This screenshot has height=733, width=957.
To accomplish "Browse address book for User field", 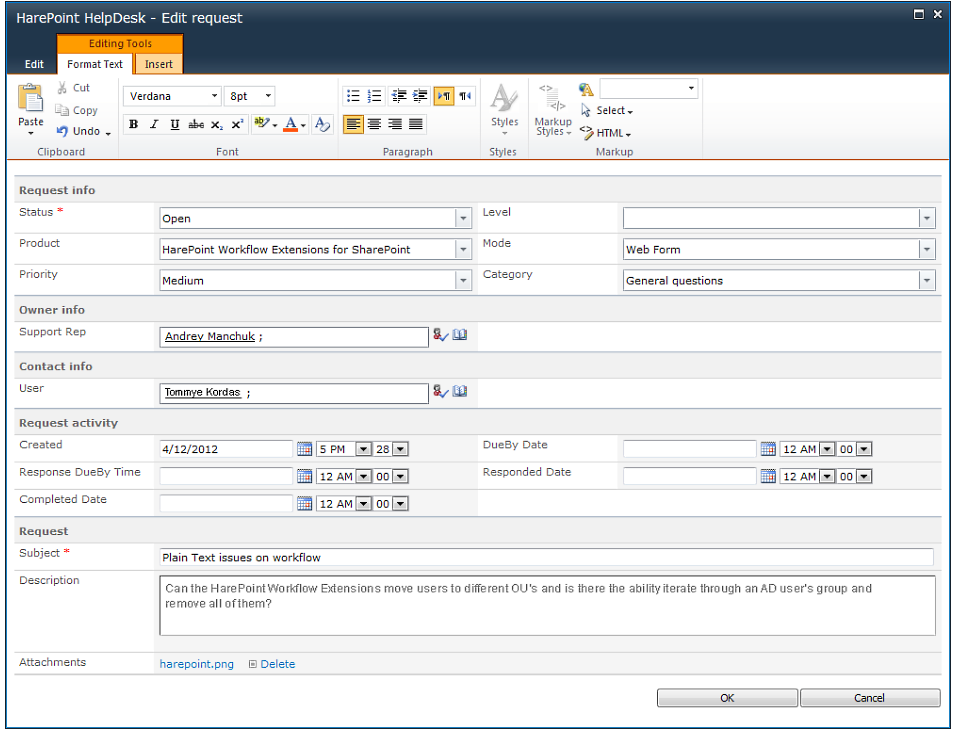I will [460, 392].
